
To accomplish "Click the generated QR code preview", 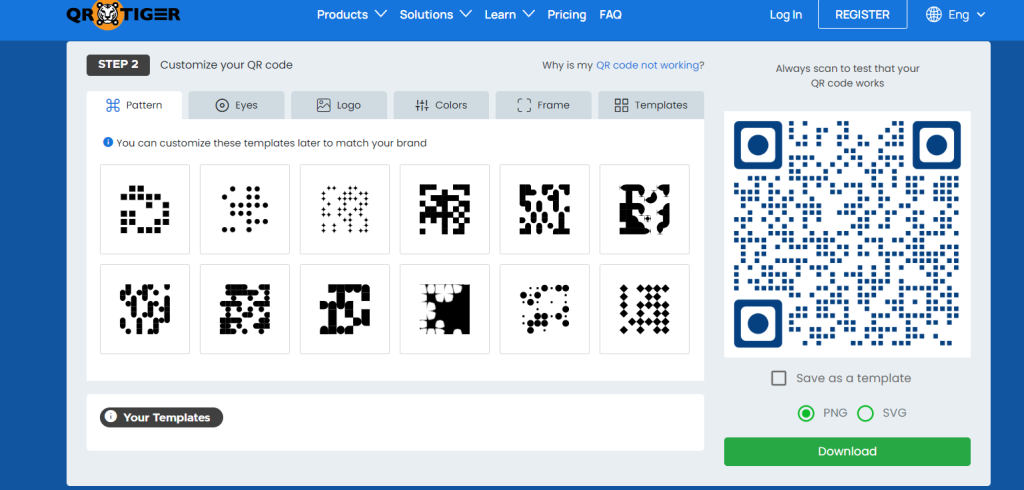I will [847, 234].
